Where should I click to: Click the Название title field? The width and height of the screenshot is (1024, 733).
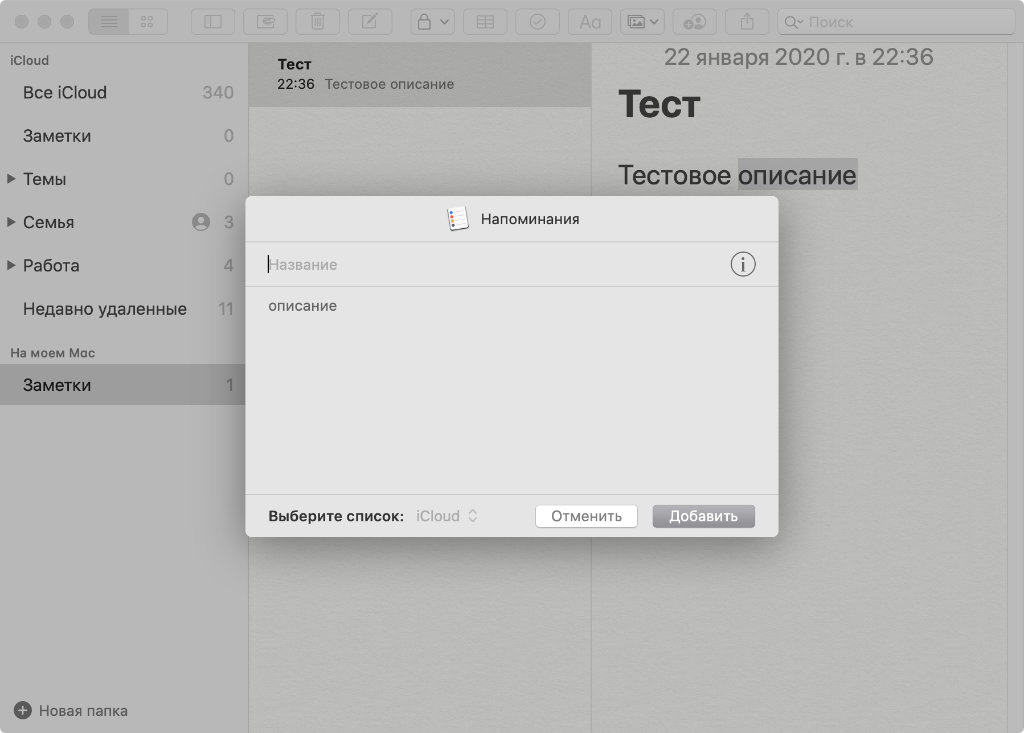coord(490,265)
